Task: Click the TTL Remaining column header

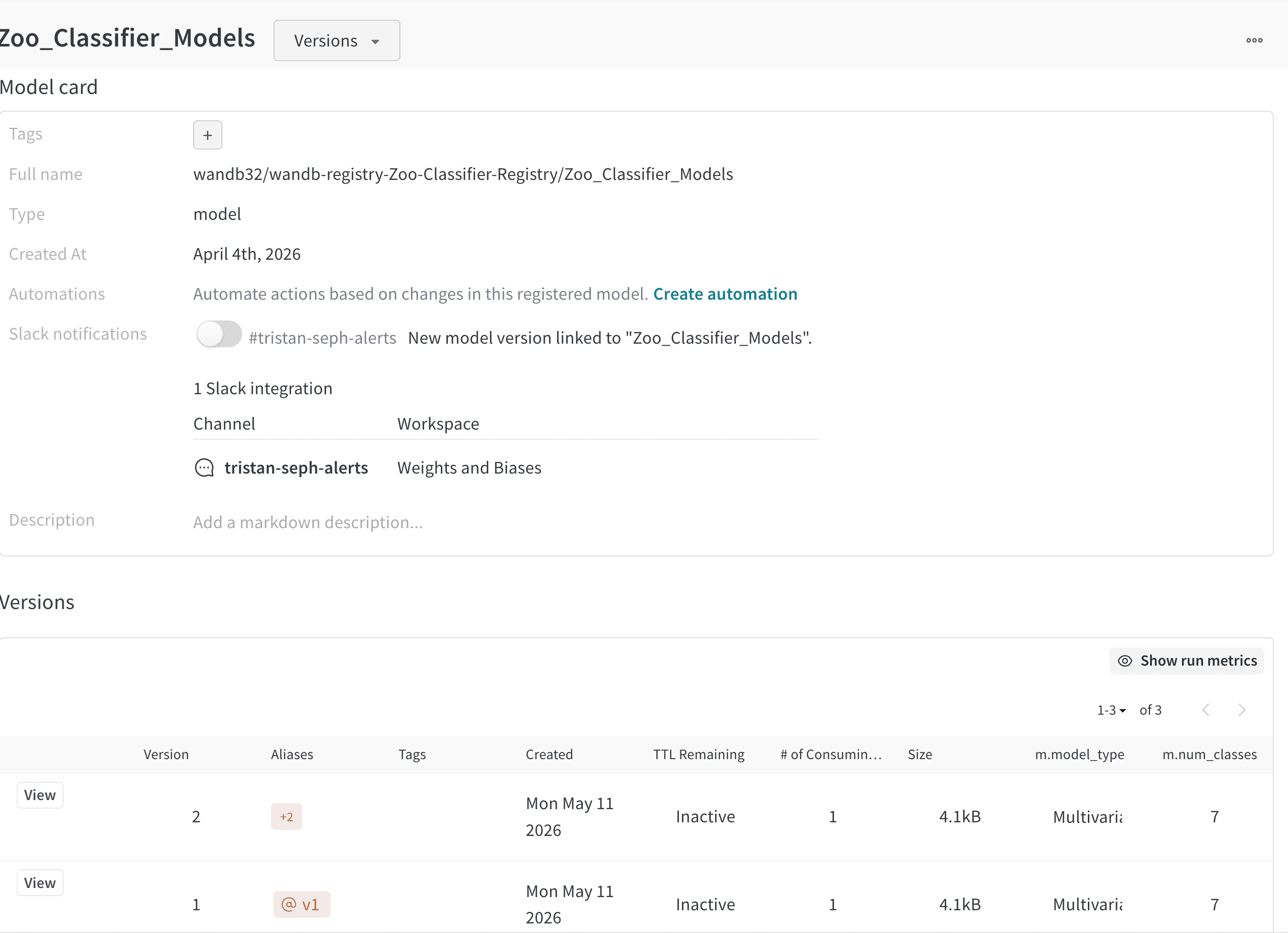Action: [699, 754]
